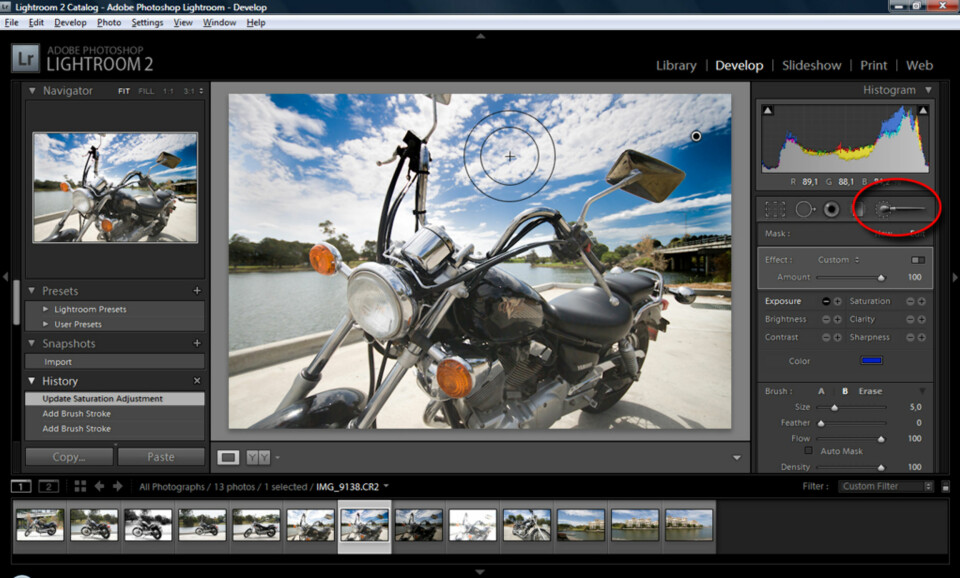Viewport: 960px width, 578px height.
Task: Switch to Loupe view icon in toolbar
Action: (228, 457)
